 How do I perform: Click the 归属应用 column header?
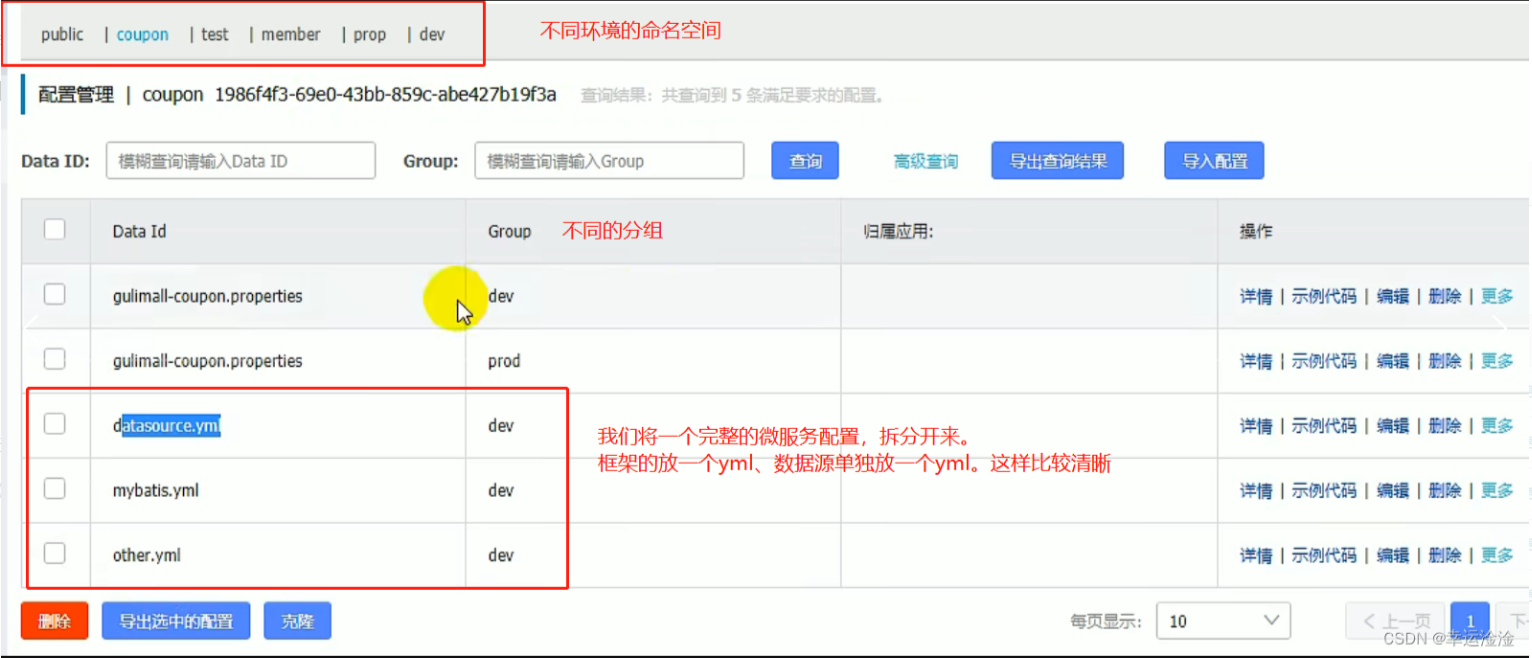pyautogui.click(x=1029, y=231)
